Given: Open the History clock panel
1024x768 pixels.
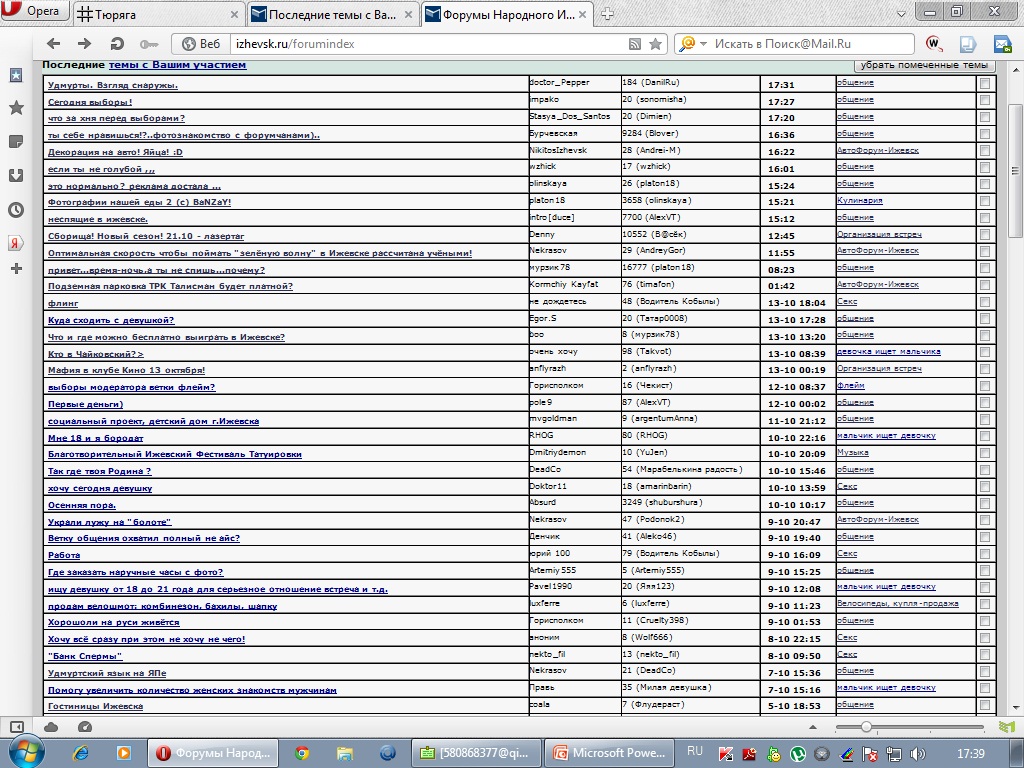Looking at the screenshot, I should pyautogui.click(x=16, y=209).
